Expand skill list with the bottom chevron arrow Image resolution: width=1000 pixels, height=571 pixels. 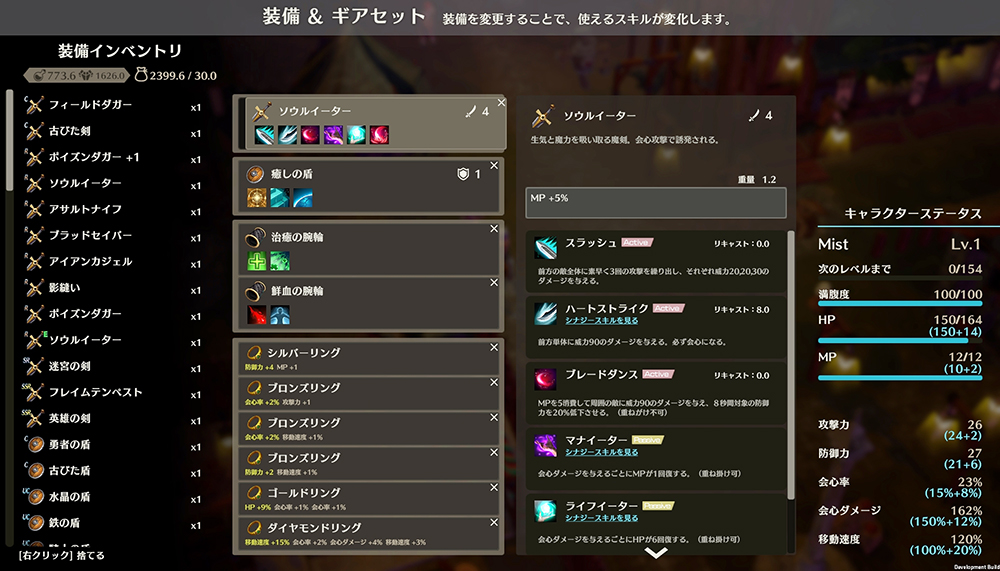pos(656,552)
